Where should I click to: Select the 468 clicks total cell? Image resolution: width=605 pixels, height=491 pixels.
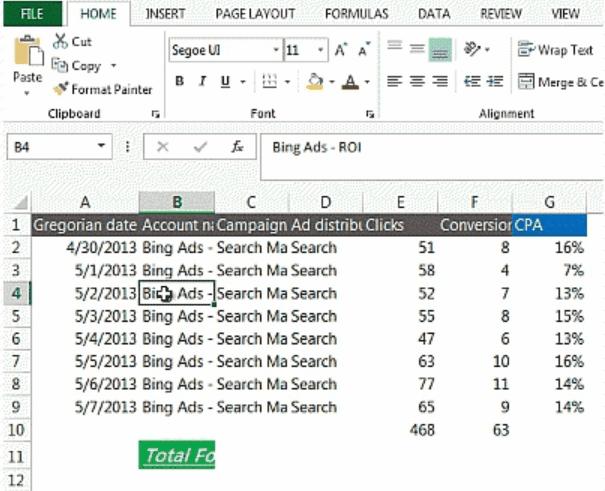(x=400, y=430)
